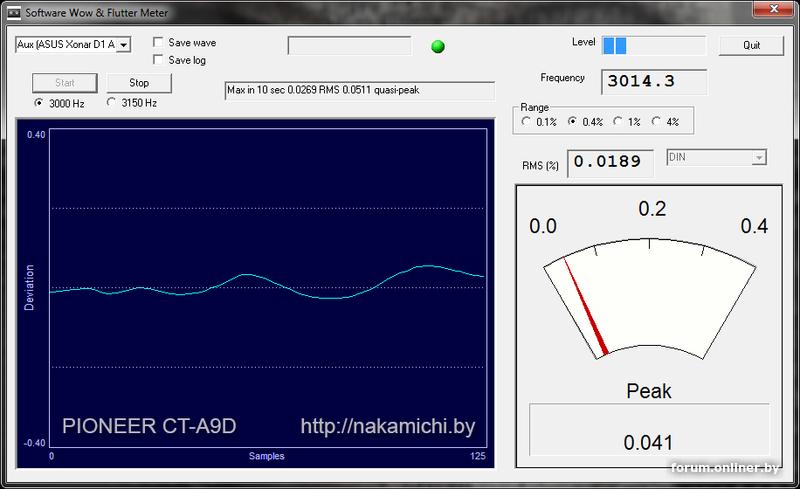Image resolution: width=800 pixels, height=489 pixels.
Task: Pick the 4% range option
Action: (656, 122)
